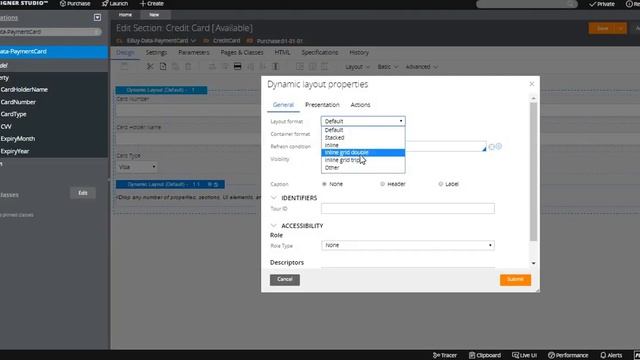Image resolution: width=640 pixels, height=360 pixels.
Task: Open the Tracer tool in footer
Action: coord(445,355)
